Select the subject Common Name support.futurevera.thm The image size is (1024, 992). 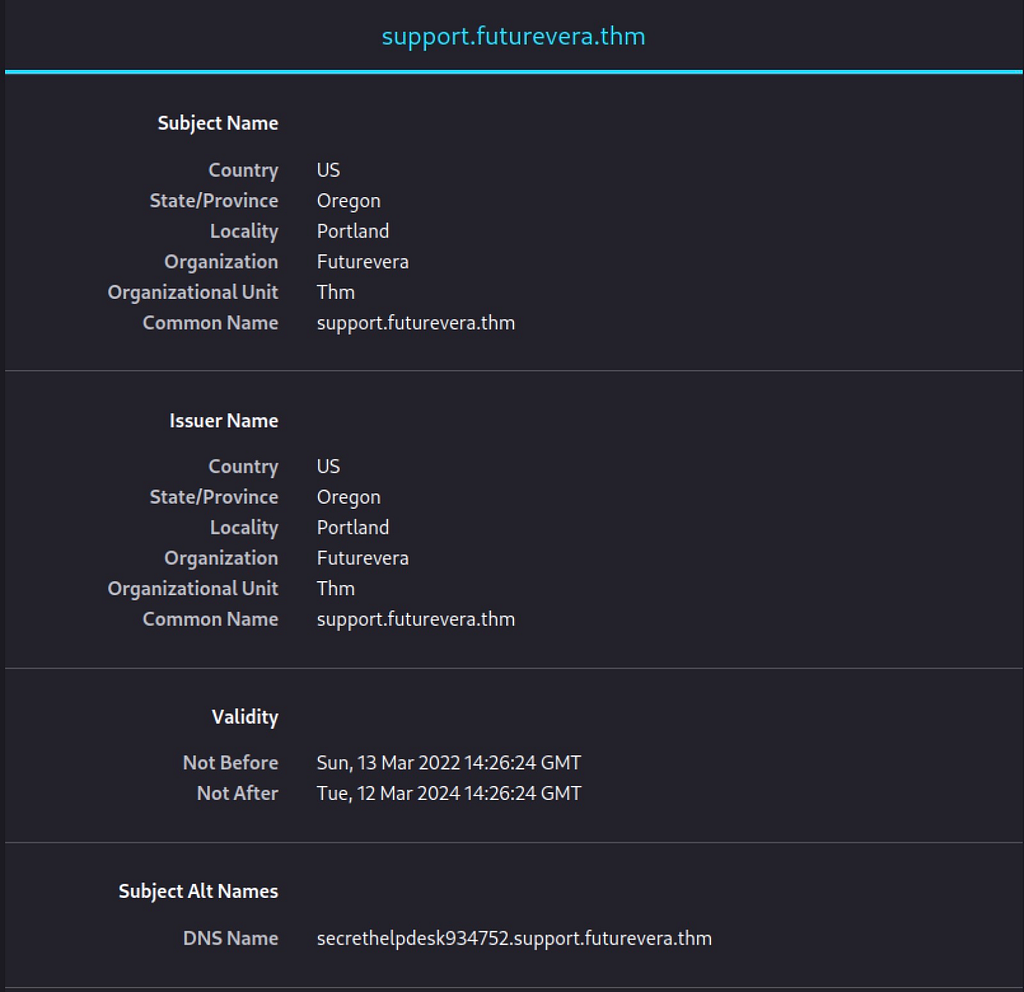click(x=416, y=323)
